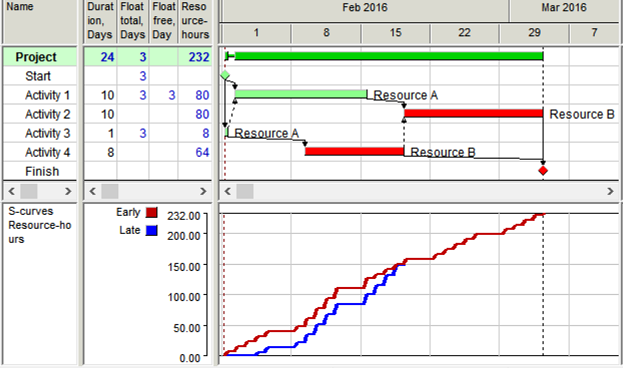Click the S-curves Resource-hours panel label
The height and width of the screenshot is (369, 627).
click(x=39, y=225)
